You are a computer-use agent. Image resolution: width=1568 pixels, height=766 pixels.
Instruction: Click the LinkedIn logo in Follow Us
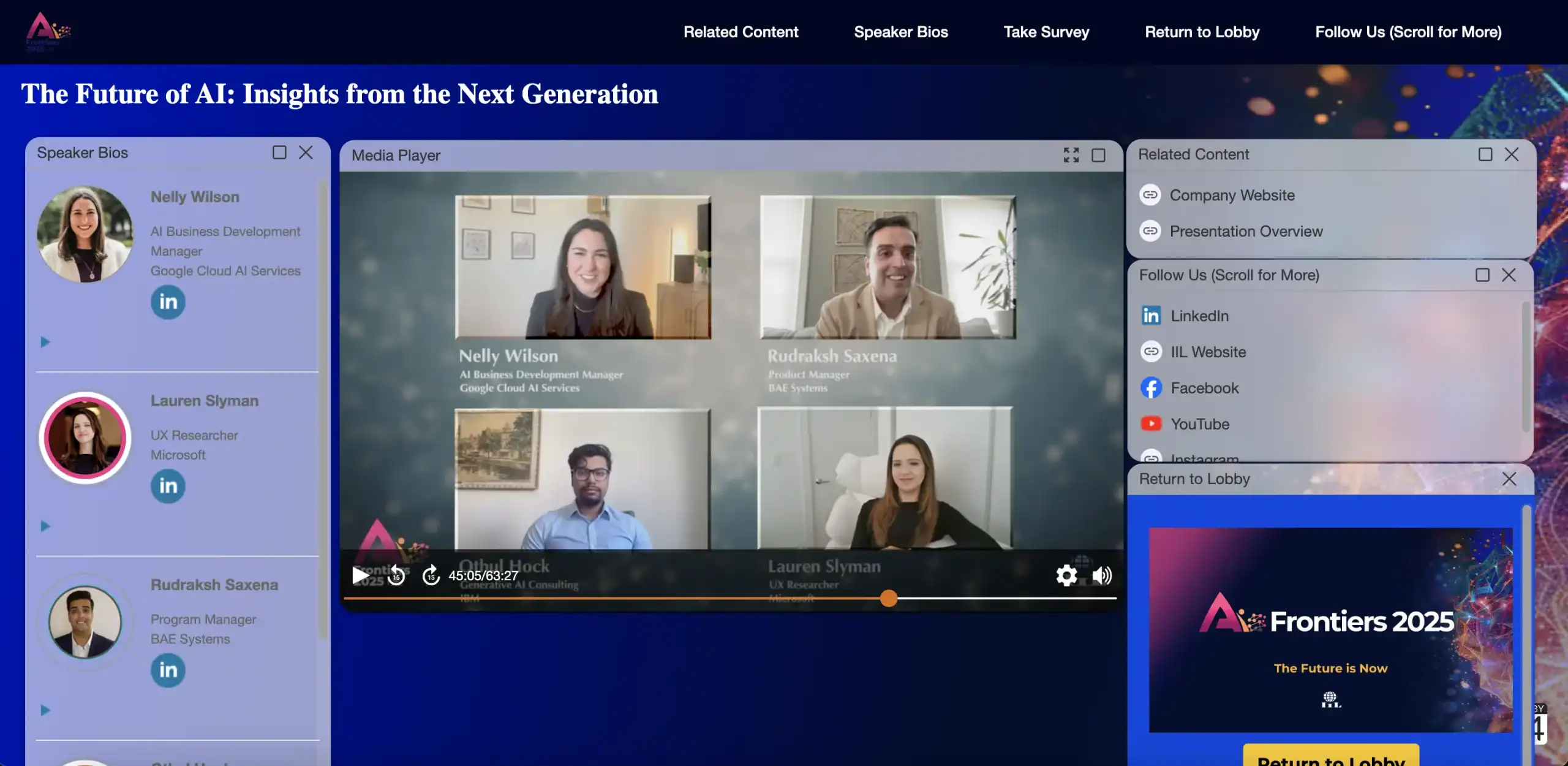(1151, 316)
